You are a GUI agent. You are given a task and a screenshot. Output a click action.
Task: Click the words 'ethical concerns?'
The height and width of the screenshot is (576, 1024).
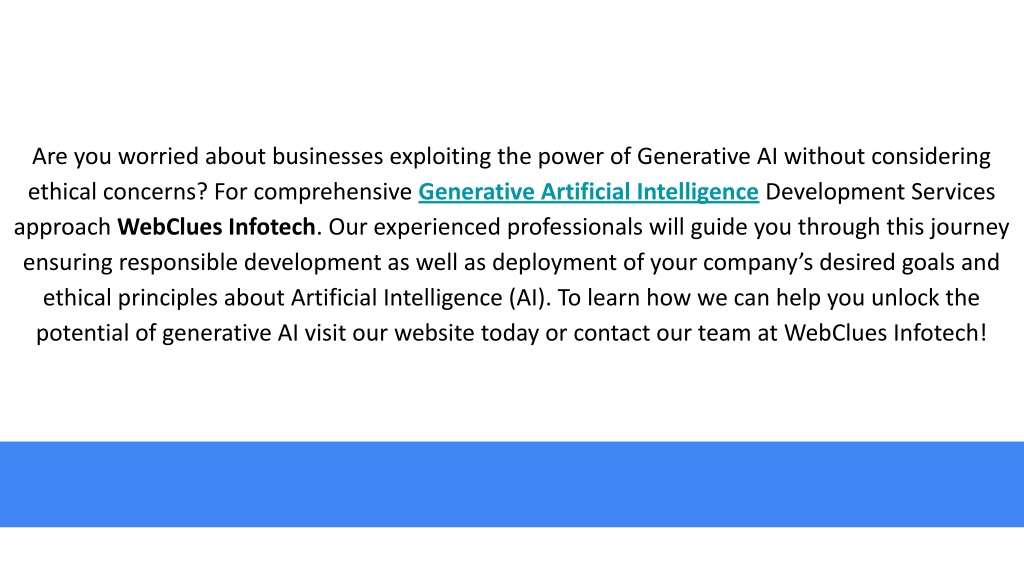[x=118, y=192]
